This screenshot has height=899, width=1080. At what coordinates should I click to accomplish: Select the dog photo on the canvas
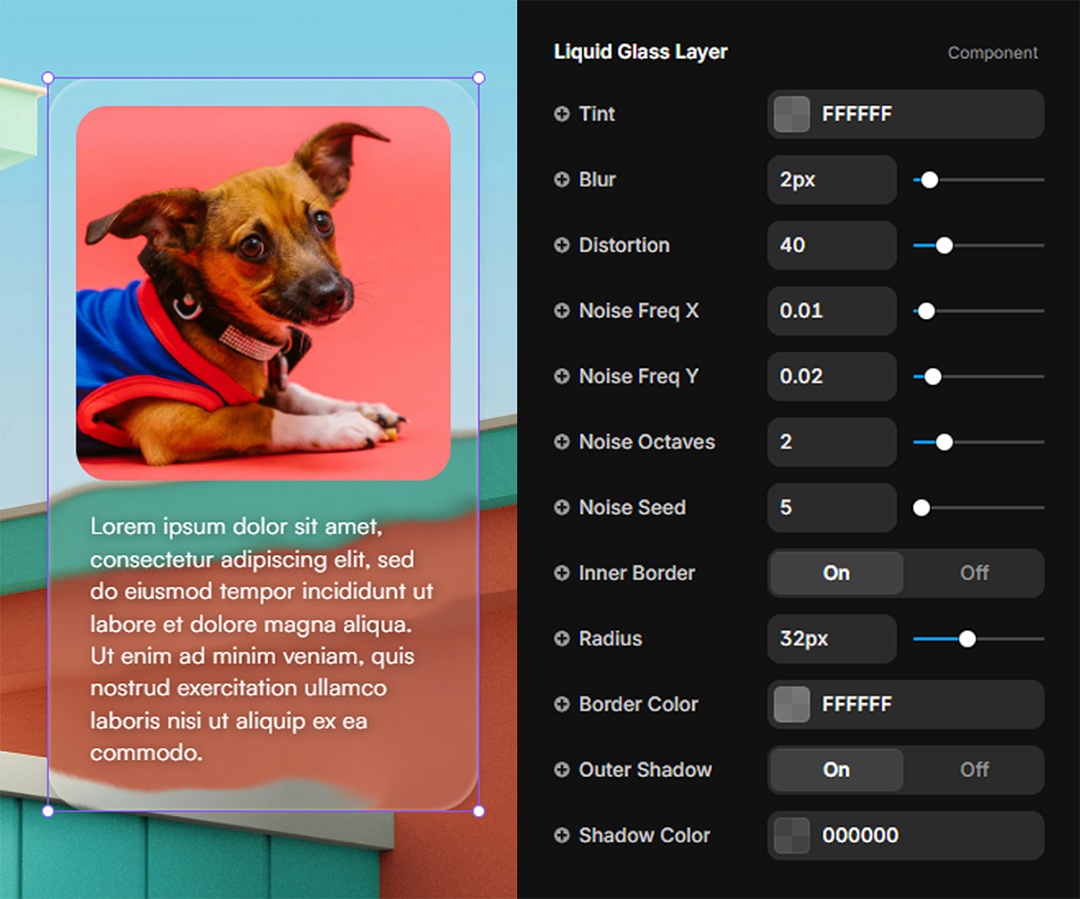point(263,293)
